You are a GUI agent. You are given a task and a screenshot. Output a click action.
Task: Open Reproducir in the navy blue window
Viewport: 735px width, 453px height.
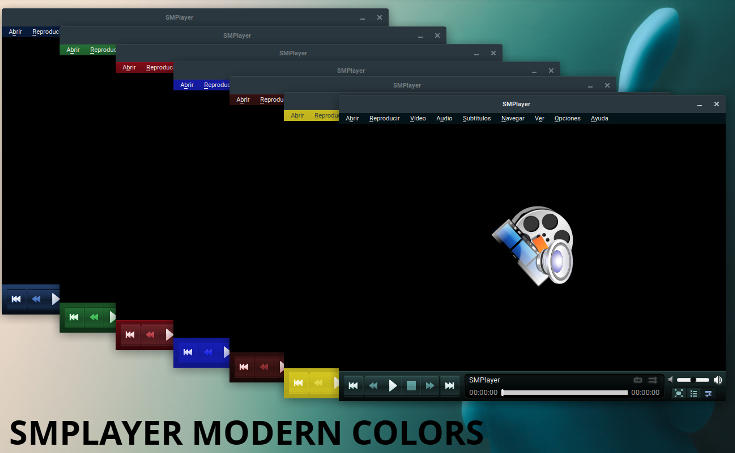(45, 32)
